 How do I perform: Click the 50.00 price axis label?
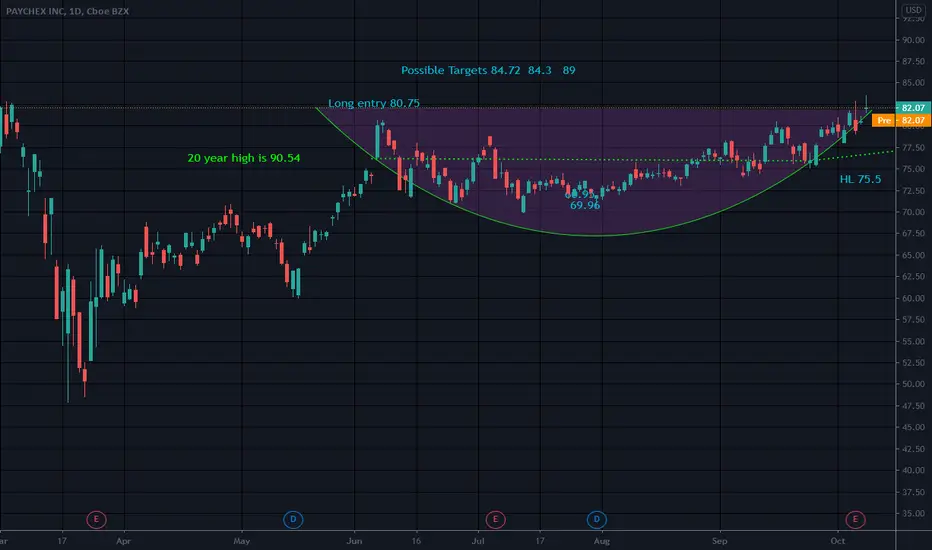pos(913,384)
